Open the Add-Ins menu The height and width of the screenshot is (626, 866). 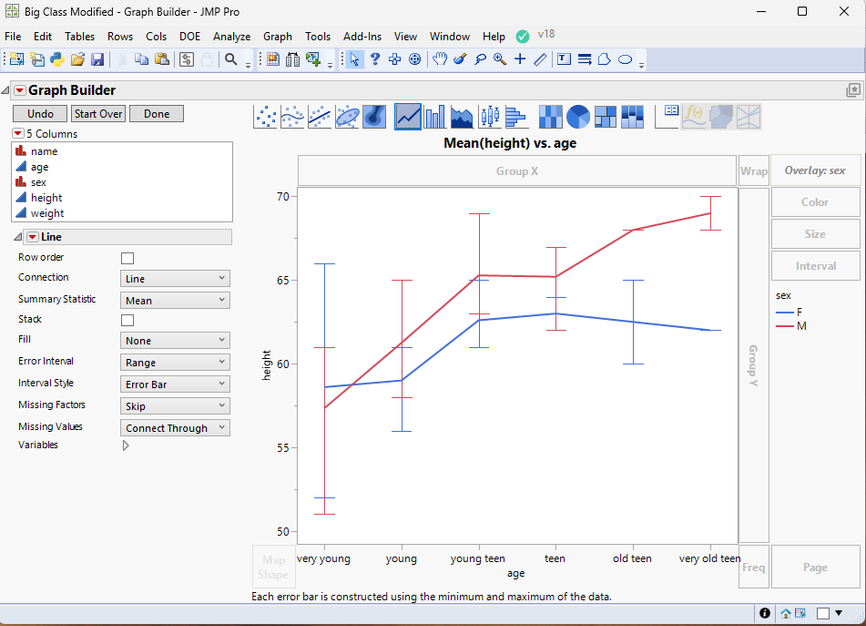[362, 36]
